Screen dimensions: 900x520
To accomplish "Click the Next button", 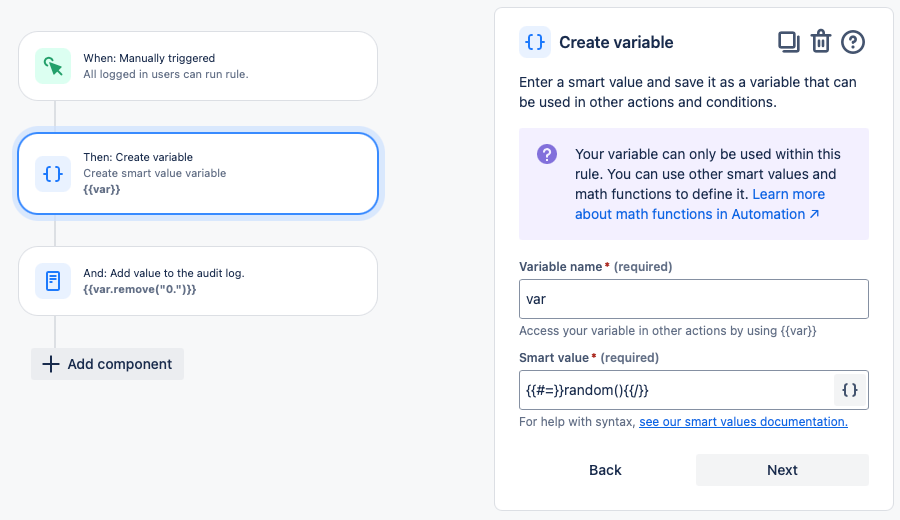I will 782,470.
